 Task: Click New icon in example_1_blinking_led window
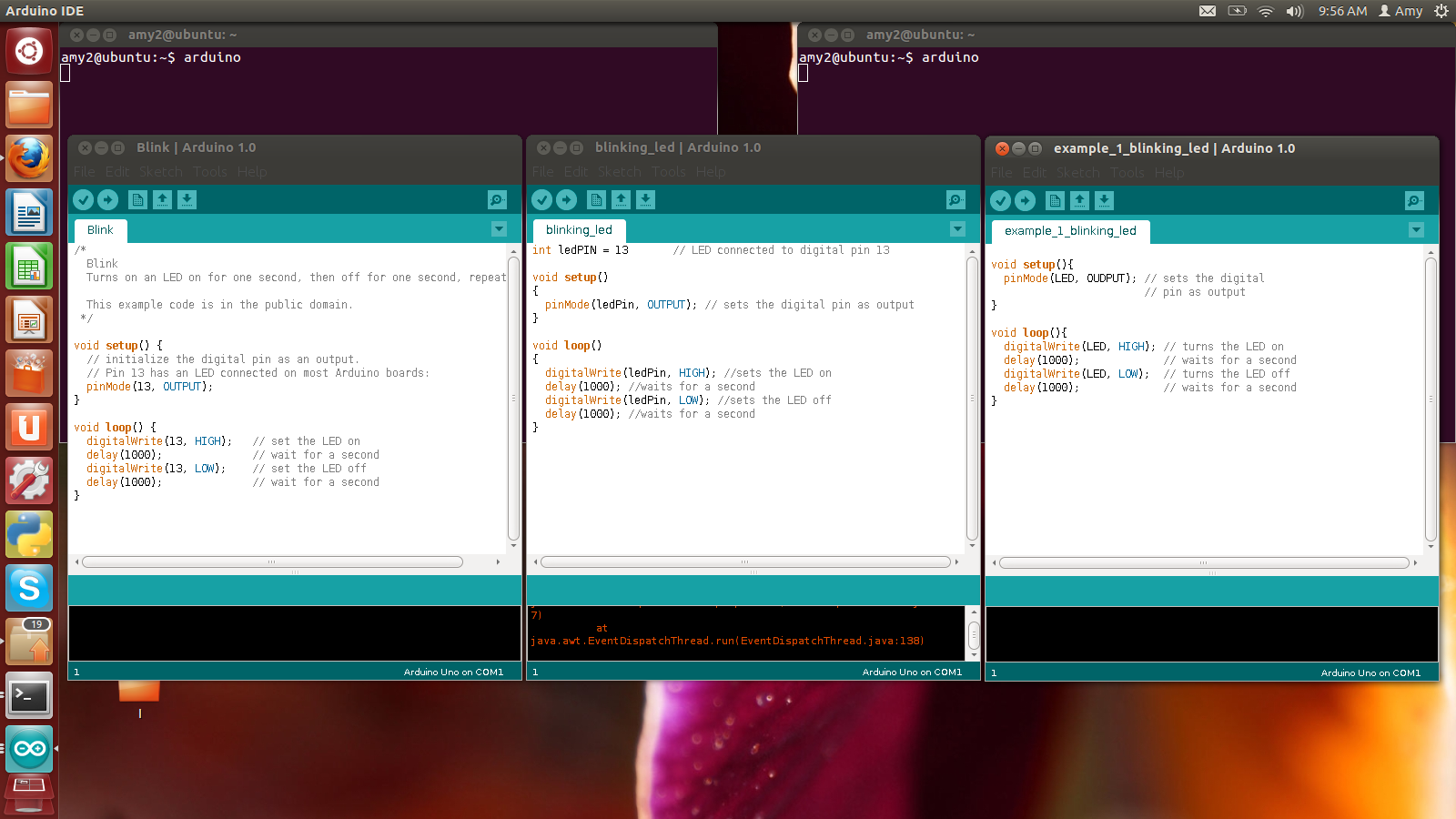click(x=1055, y=200)
